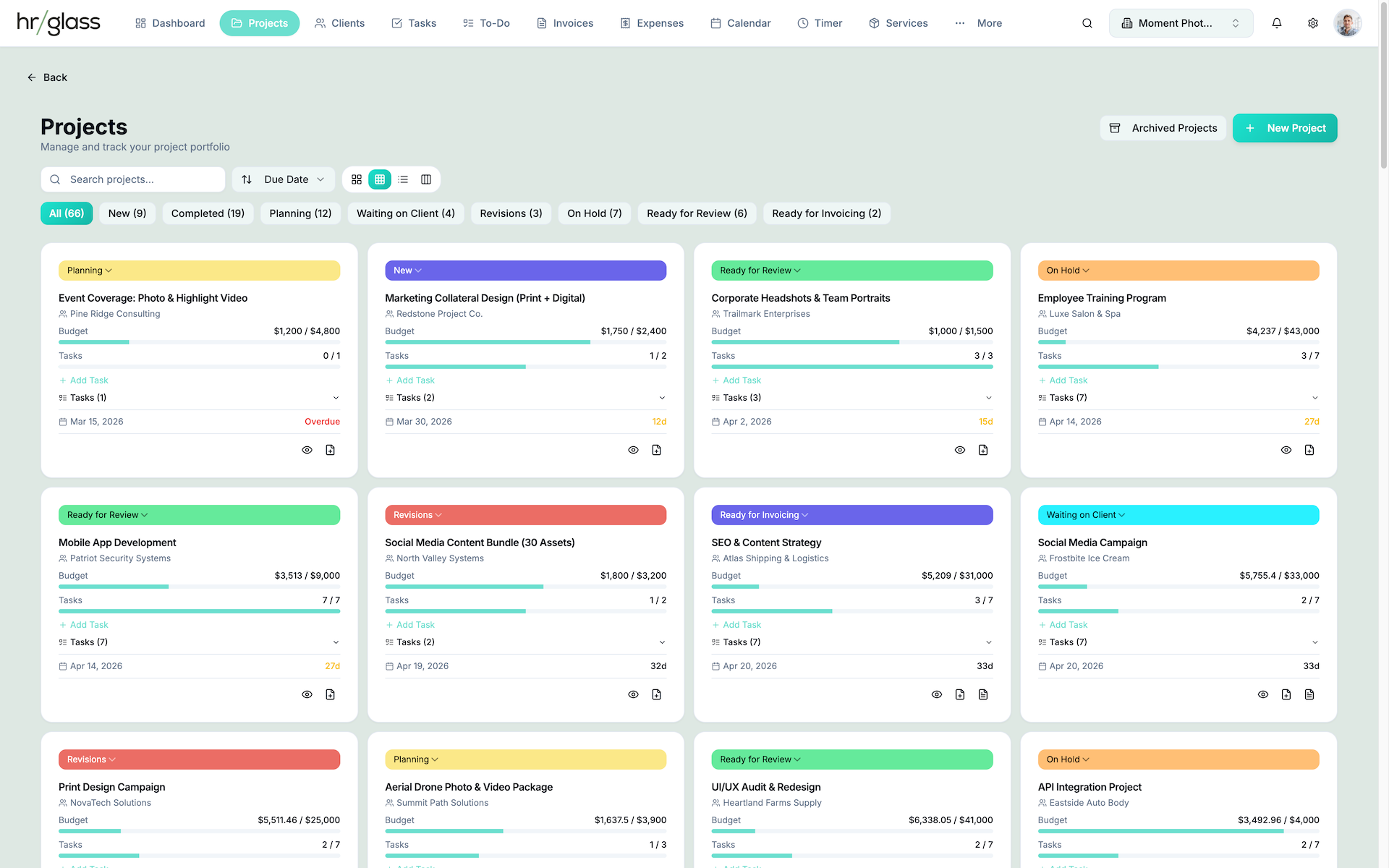This screenshot has width=1389, height=868.
Task: Click the sort arrows icon on Due Date
Action: (x=247, y=179)
